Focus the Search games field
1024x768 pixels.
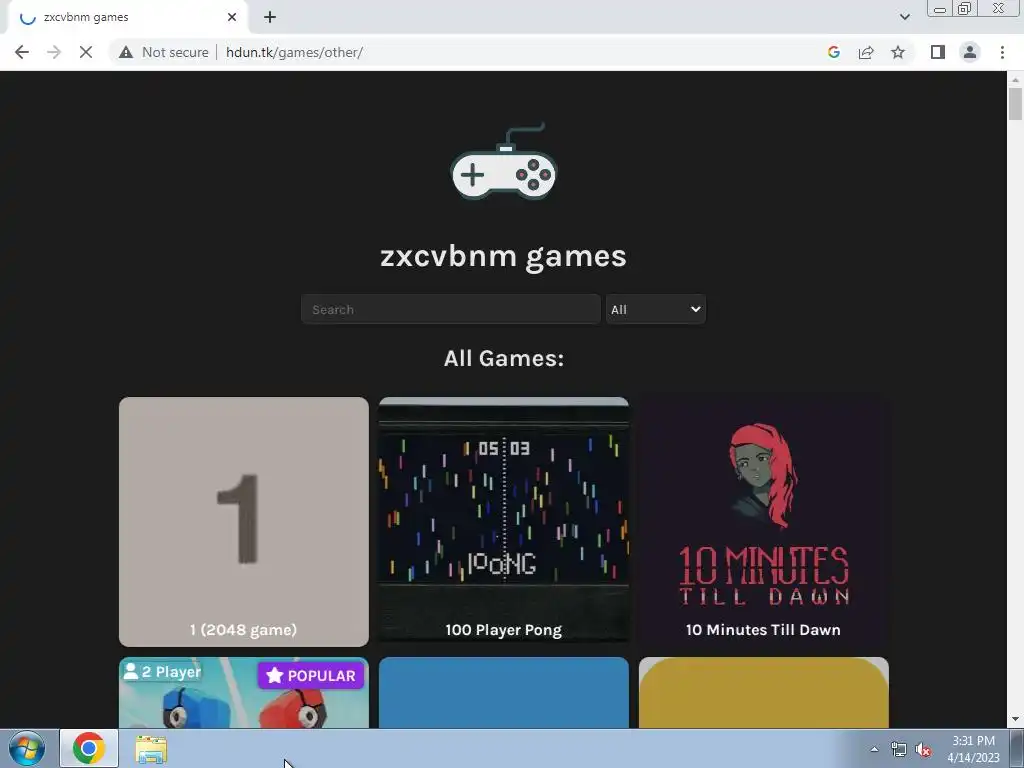pyautogui.click(x=451, y=310)
